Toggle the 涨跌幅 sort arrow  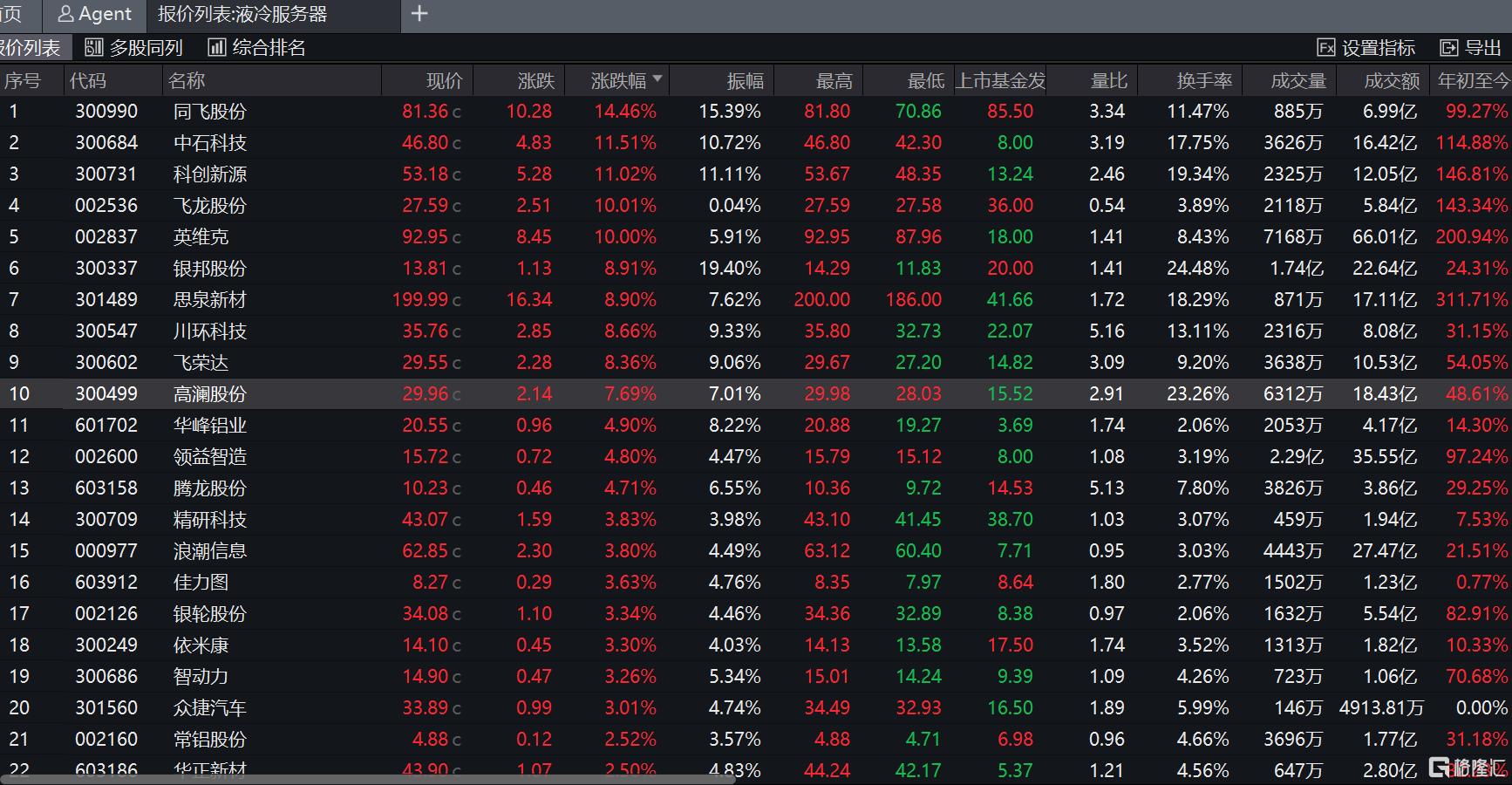coord(657,79)
